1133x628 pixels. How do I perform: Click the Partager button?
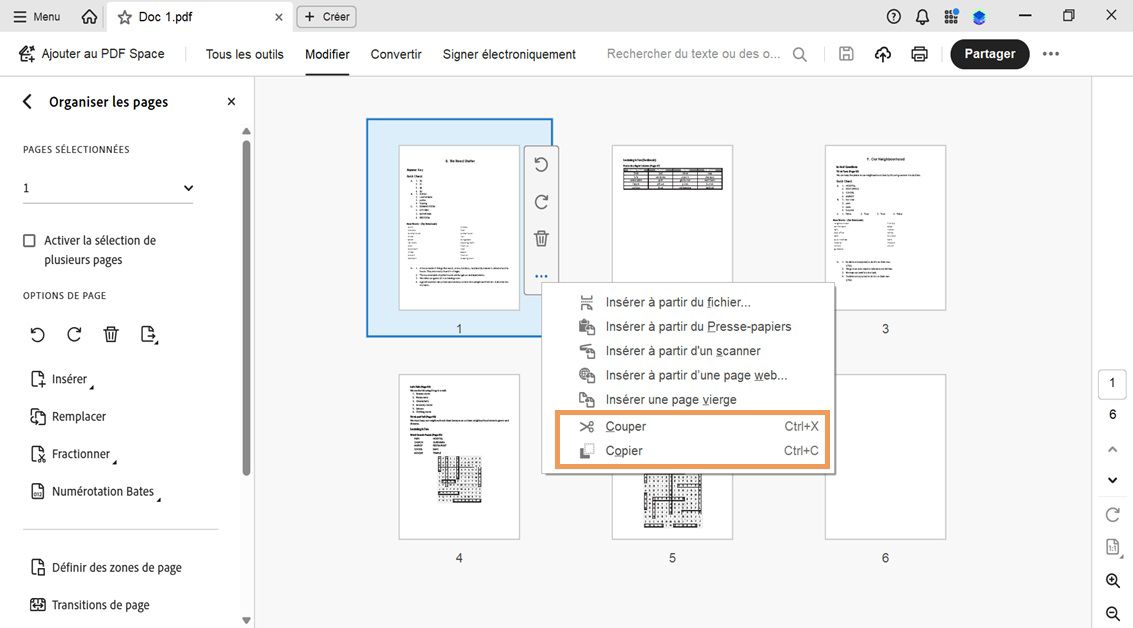989,54
